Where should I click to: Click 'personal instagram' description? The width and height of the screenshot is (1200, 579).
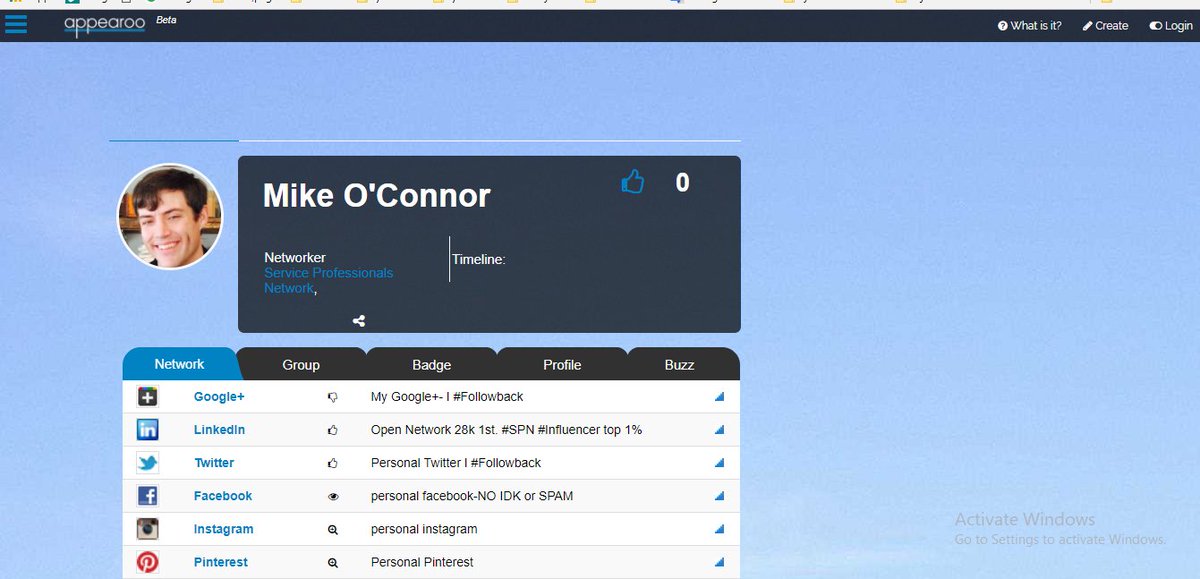click(x=424, y=529)
